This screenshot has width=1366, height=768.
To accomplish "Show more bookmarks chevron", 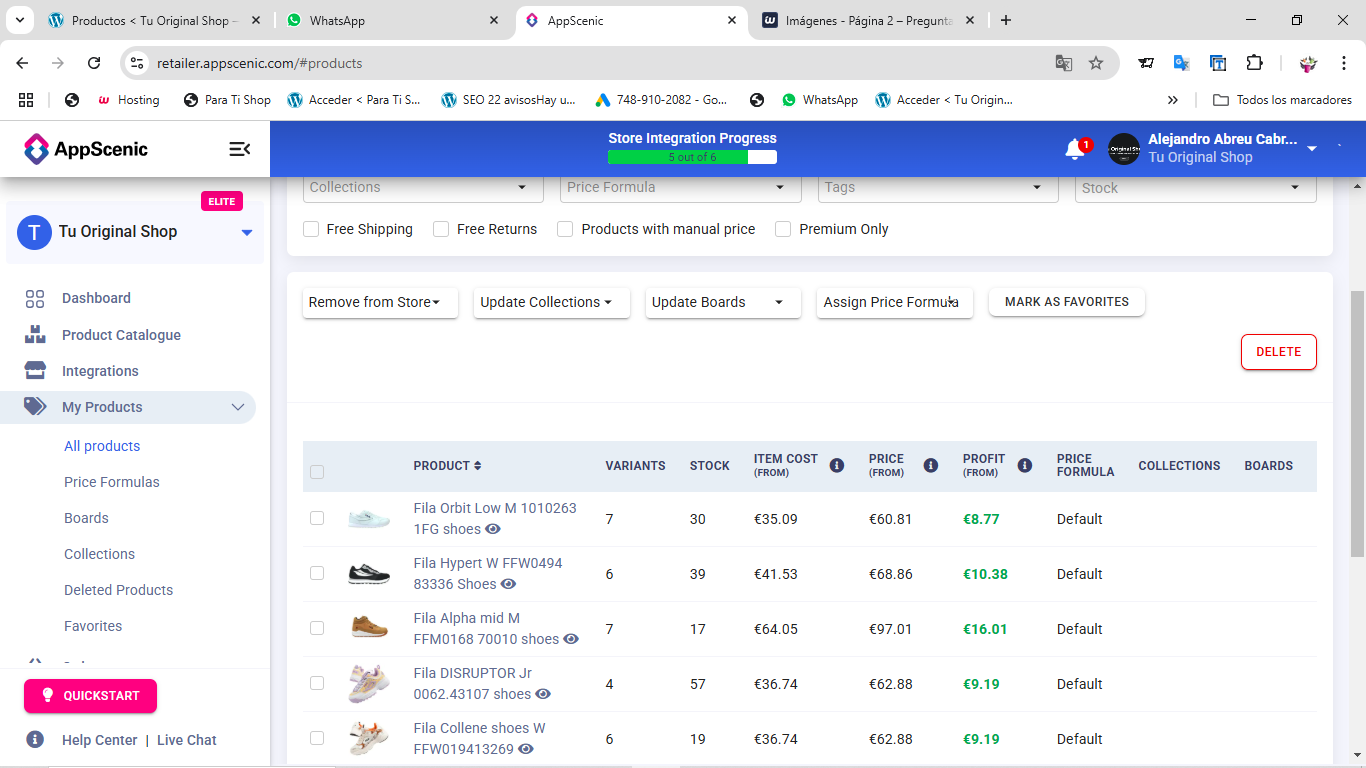I will click(x=1173, y=100).
